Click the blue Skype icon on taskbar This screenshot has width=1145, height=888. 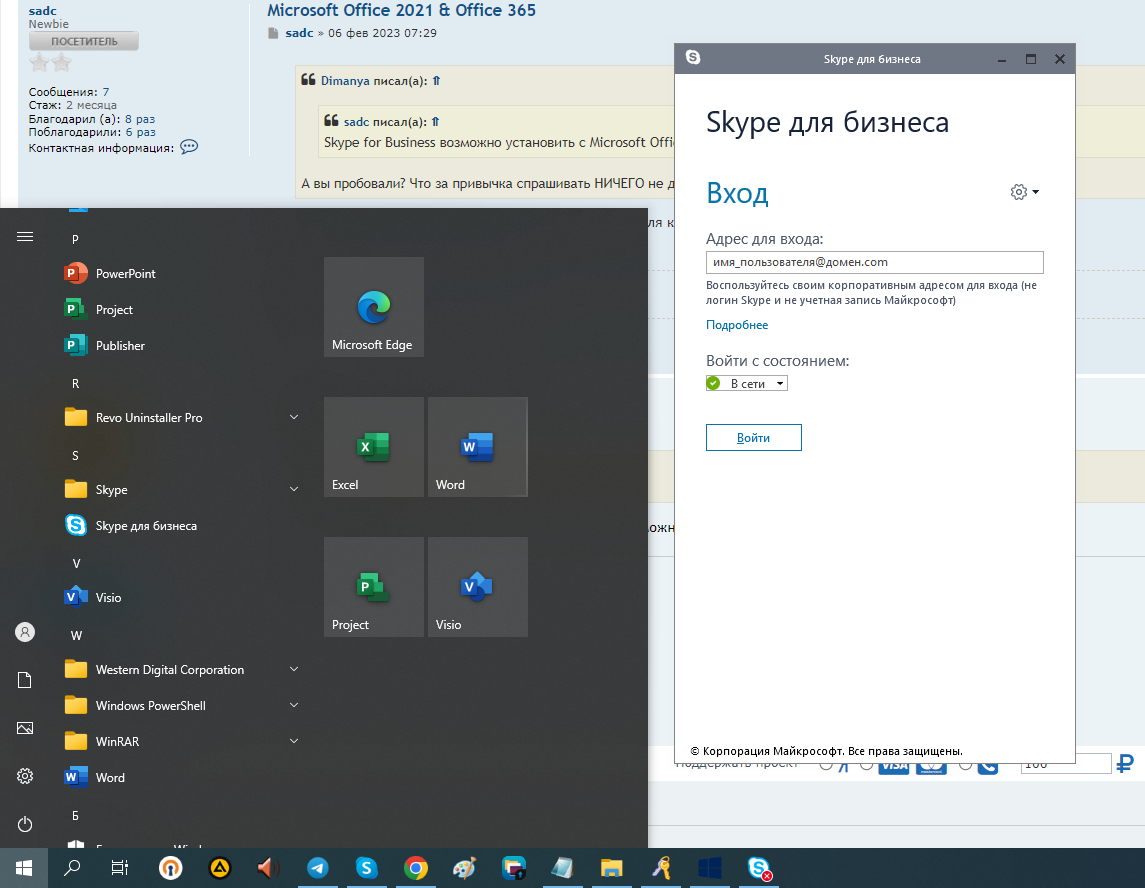(367, 868)
